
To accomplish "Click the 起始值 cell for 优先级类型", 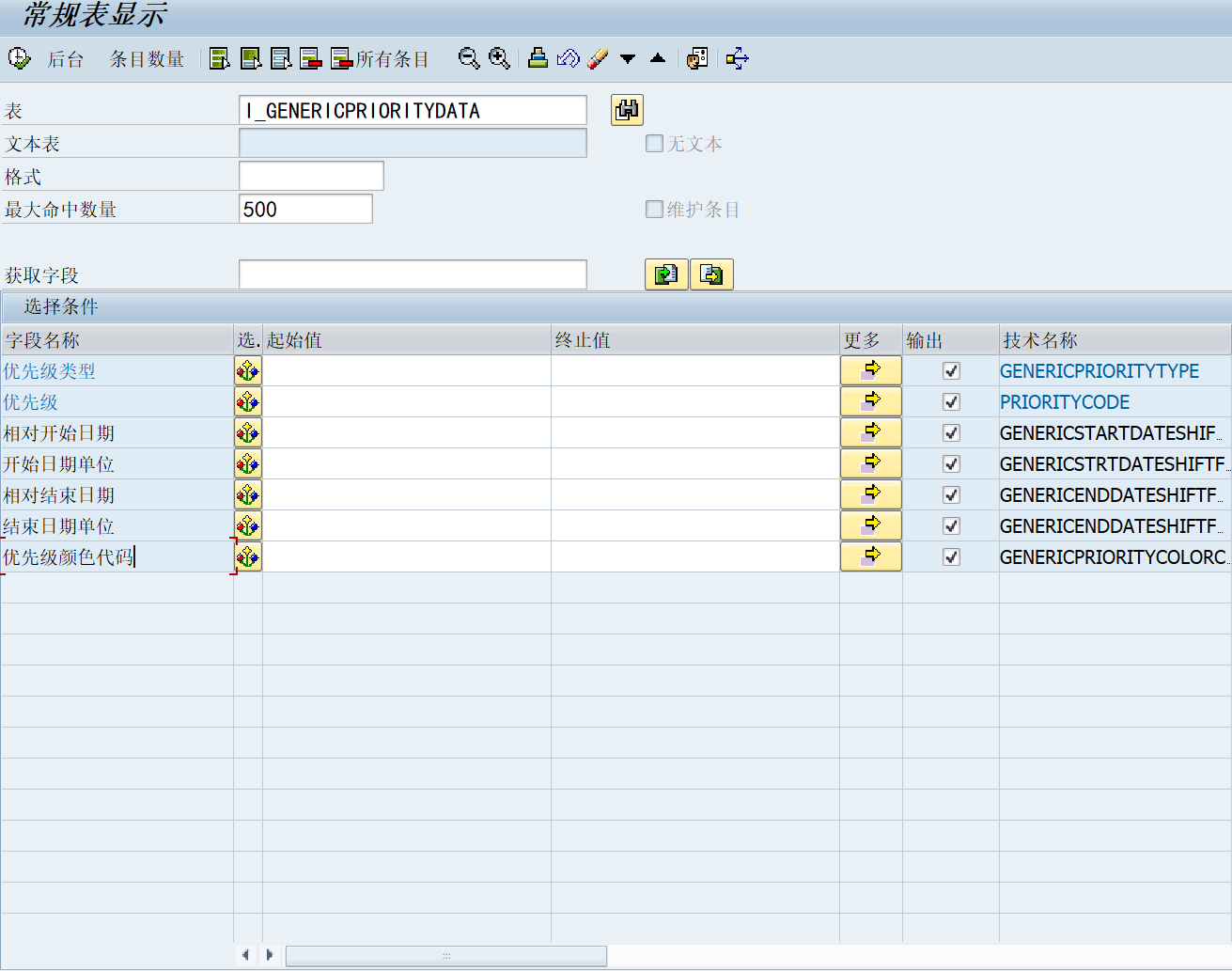I will click(407, 370).
